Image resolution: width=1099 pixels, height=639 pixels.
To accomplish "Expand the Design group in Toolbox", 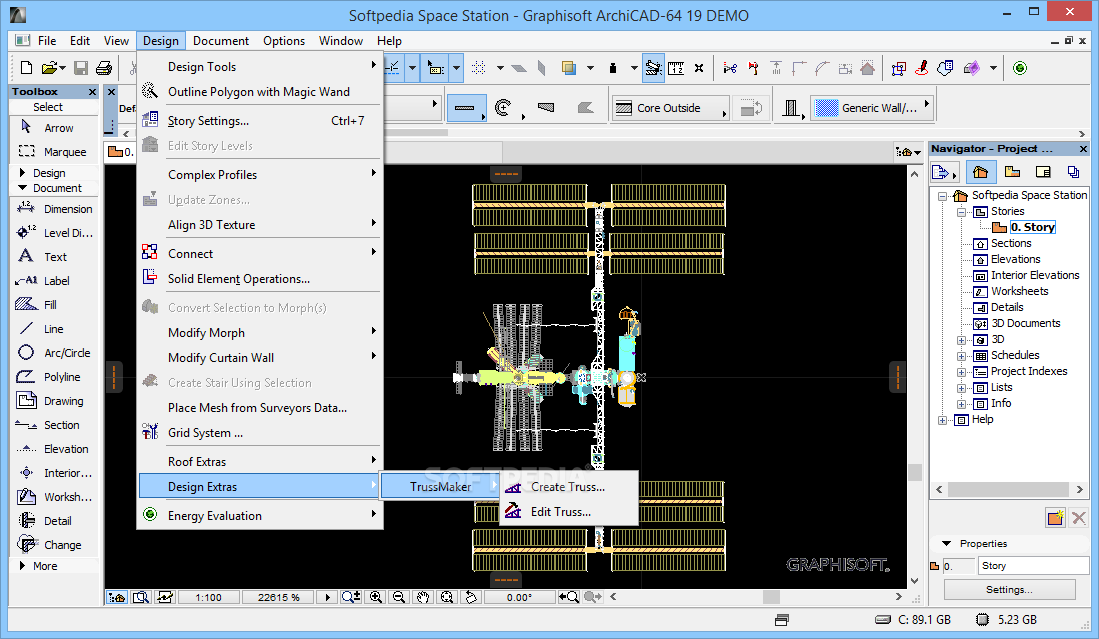I will coord(22,172).
